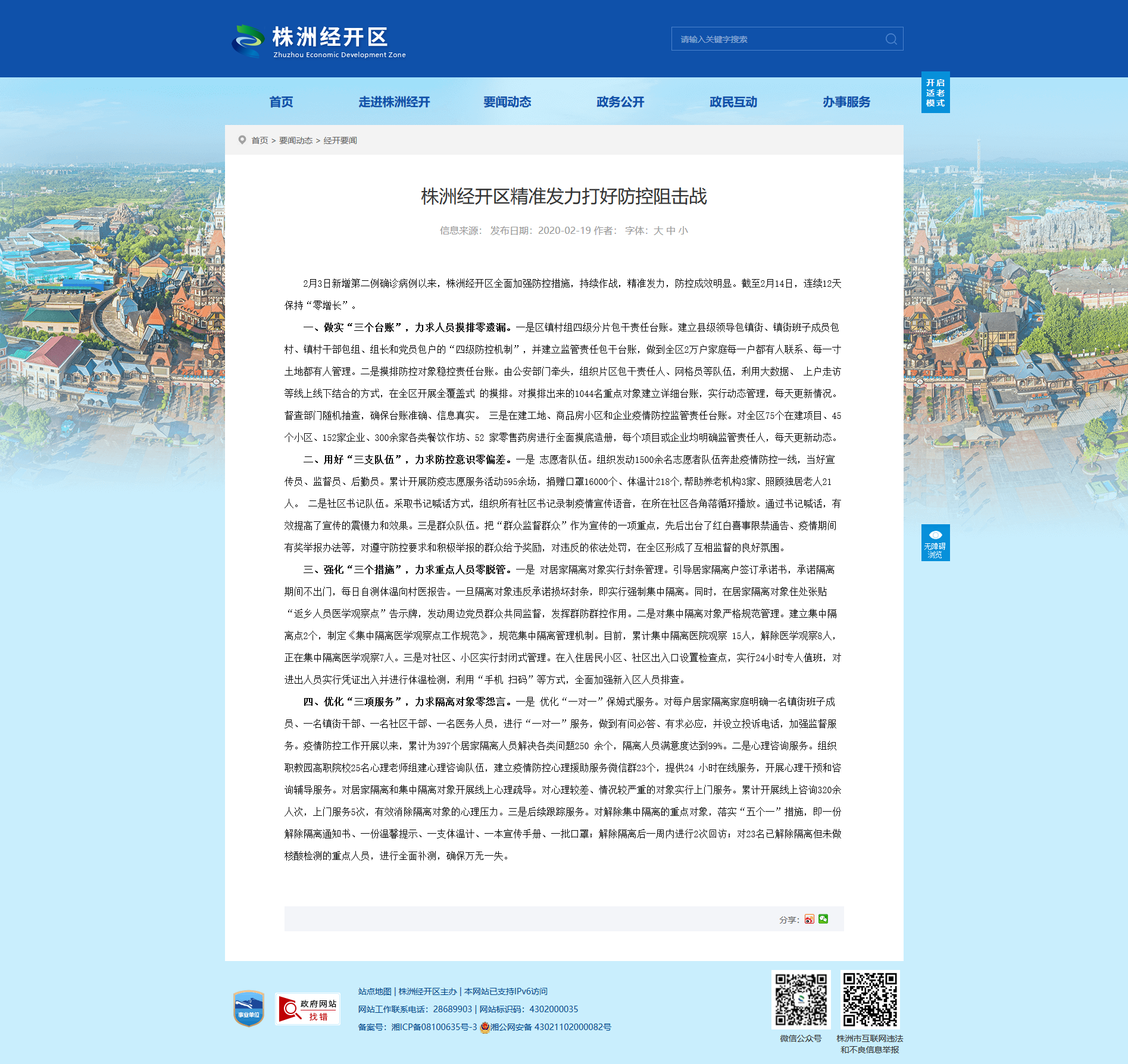Go to 要闻动态 in the breadcrumb
1128x1064 pixels.
296,140
